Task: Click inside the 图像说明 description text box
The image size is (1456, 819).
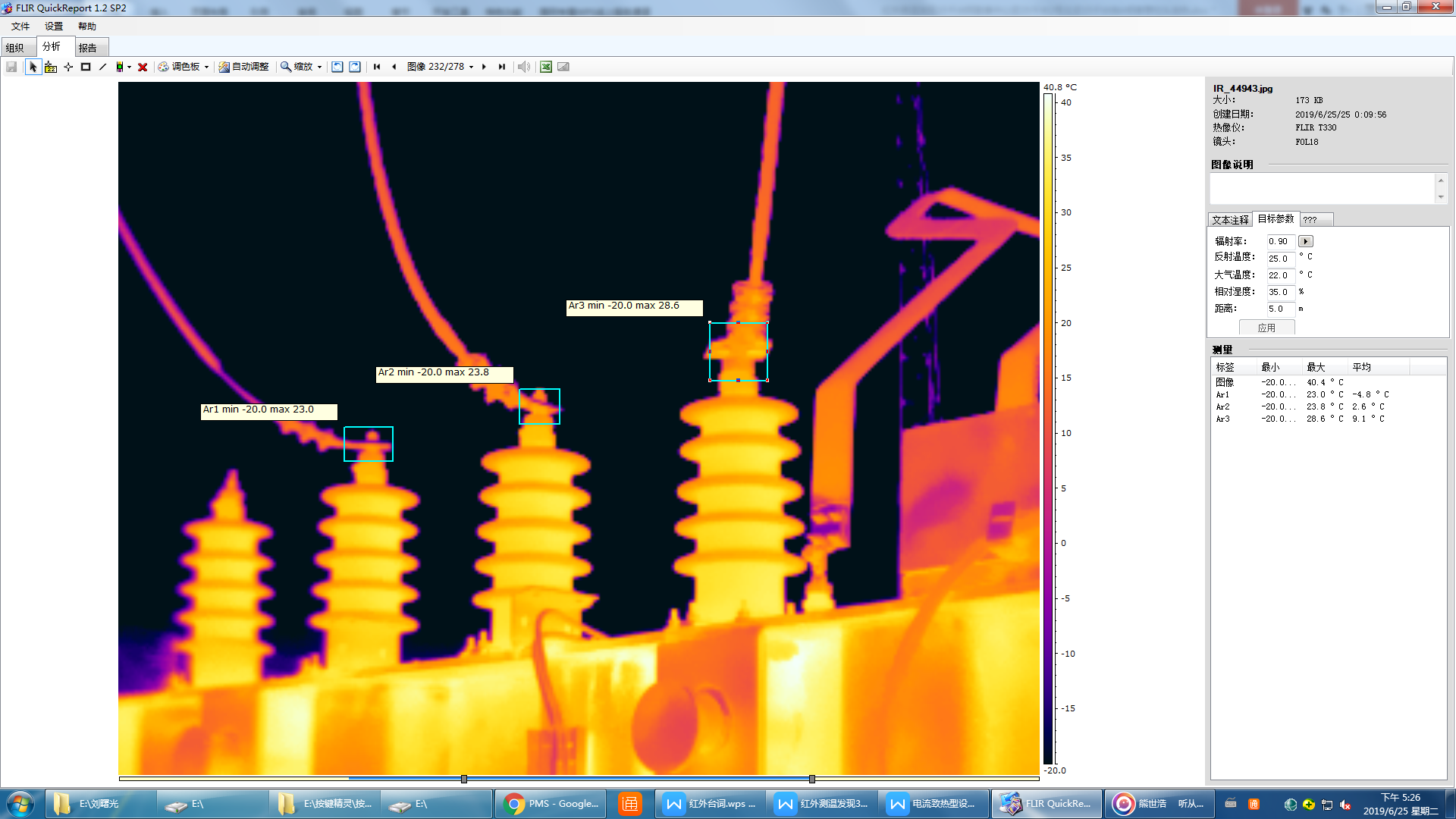Action: click(1322, 188)
